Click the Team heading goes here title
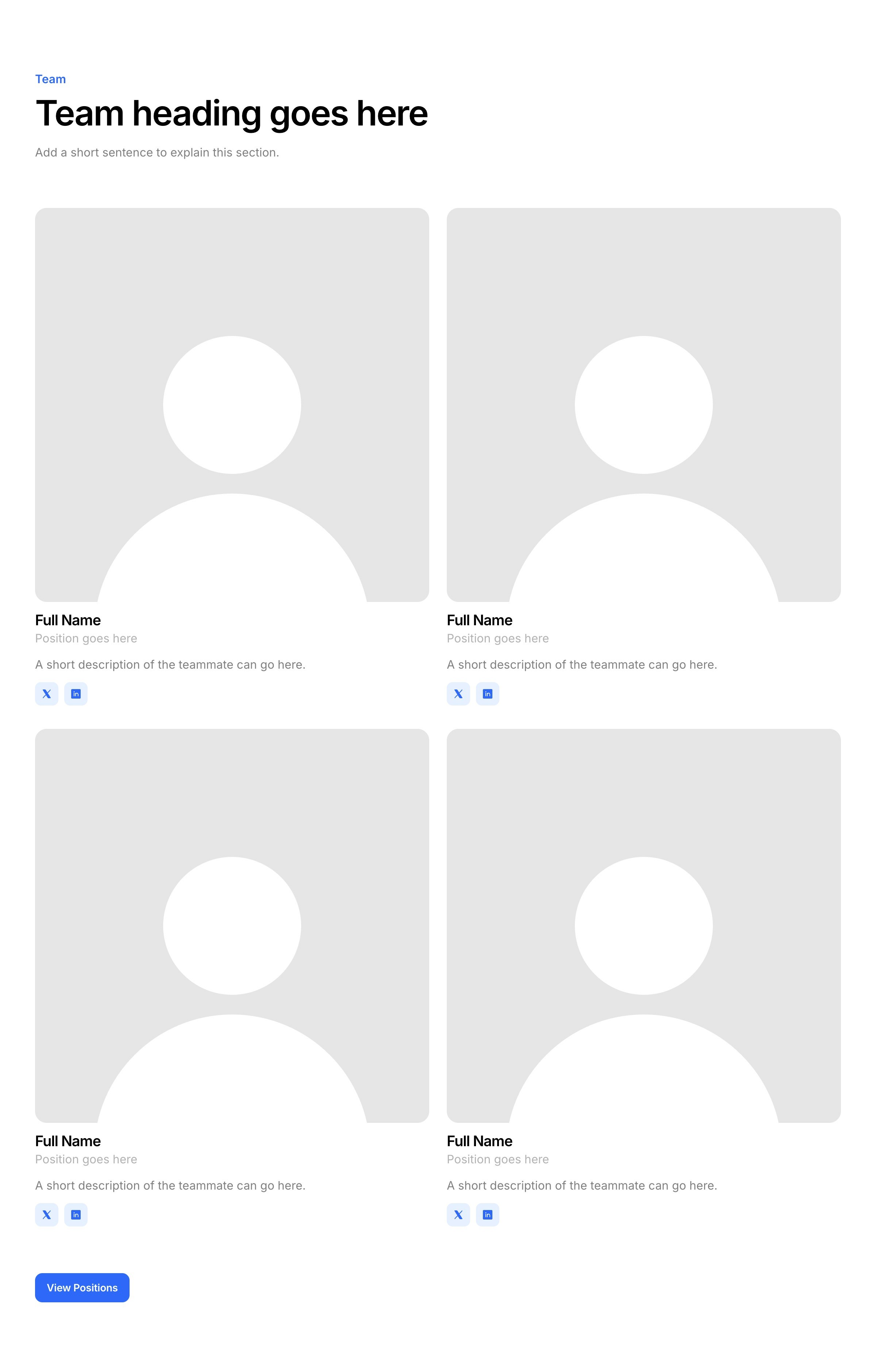 click(231, 113)
